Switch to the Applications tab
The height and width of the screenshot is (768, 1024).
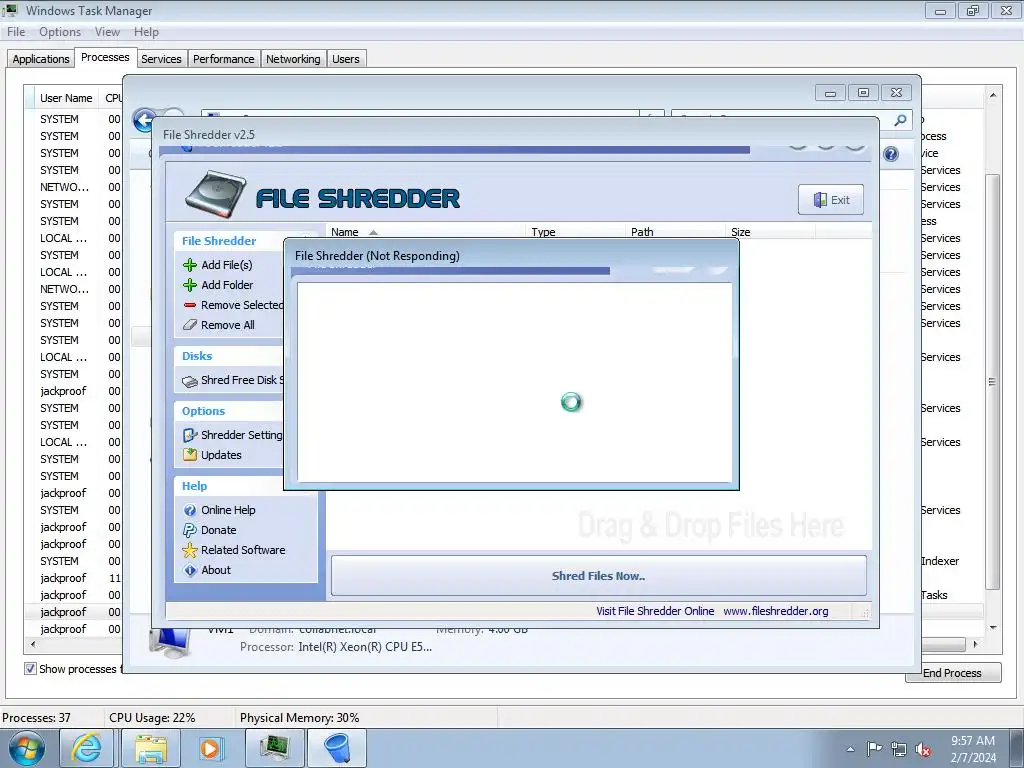[40, 59]
